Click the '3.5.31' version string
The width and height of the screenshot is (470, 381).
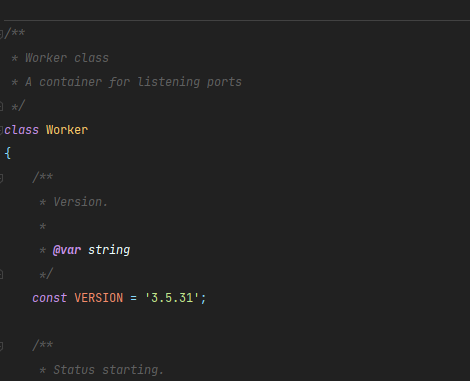[x=172, y=298]
